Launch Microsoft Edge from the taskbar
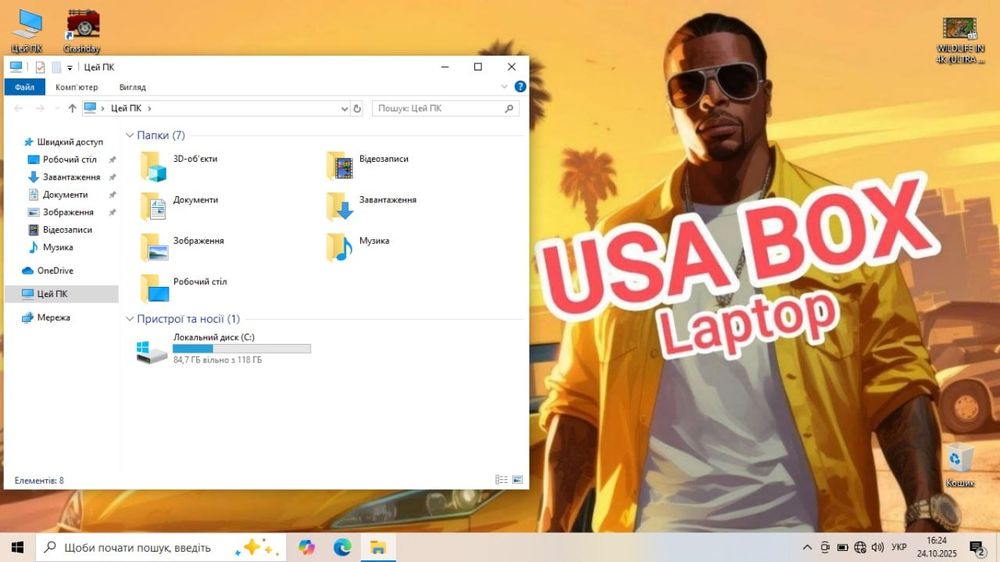This screenshot has height=562, width=1000. pyautogui.click(x=342, y=547)
